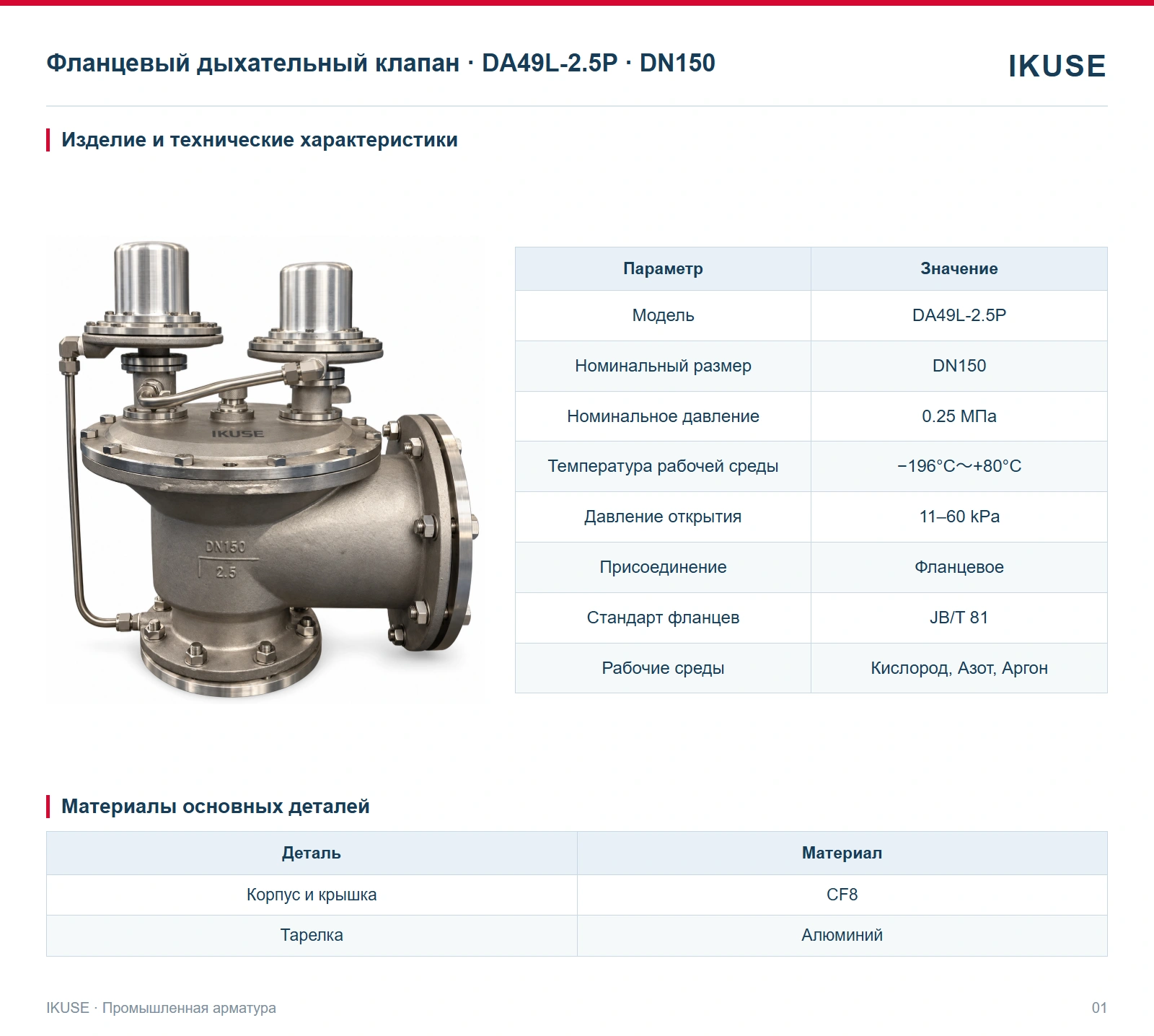
Task: Click the 'Тарелка' cell
Action: [x=312, y=936]
